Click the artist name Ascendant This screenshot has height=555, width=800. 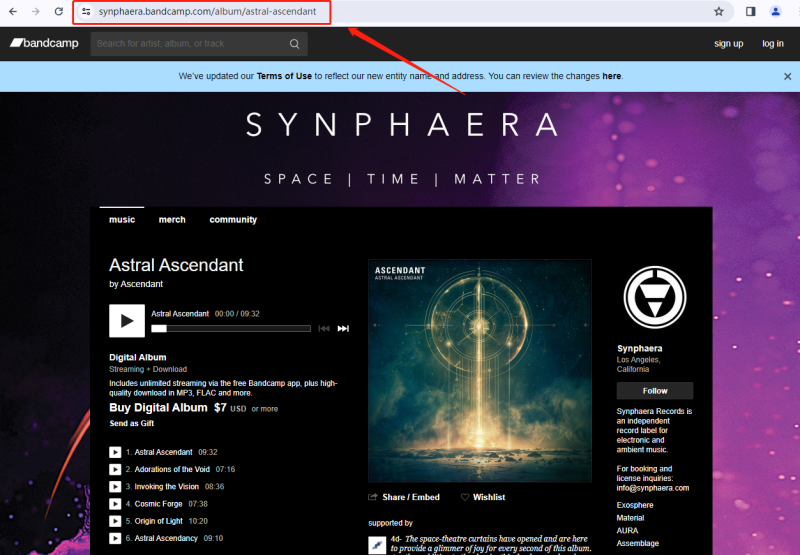point(141,284)
